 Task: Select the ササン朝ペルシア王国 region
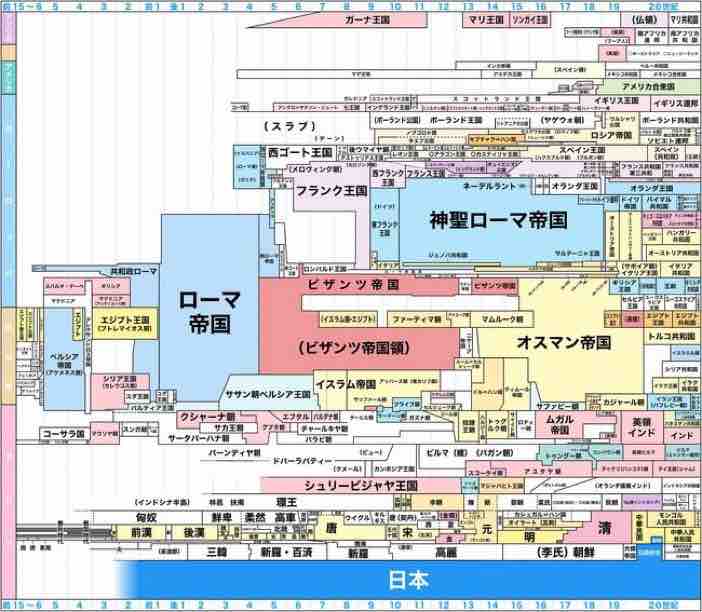coord(268,395)
